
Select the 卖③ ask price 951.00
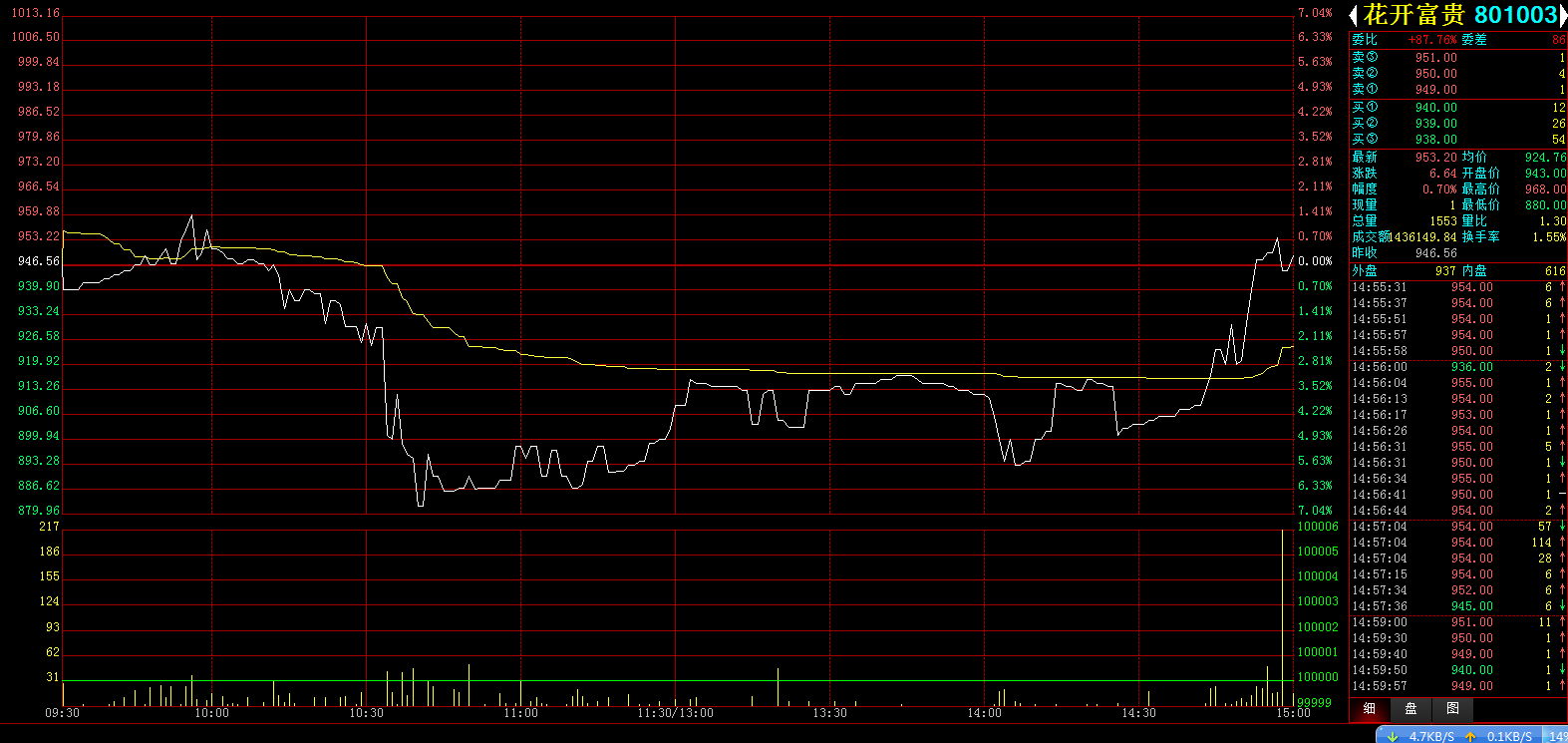tap(1436, 58)
